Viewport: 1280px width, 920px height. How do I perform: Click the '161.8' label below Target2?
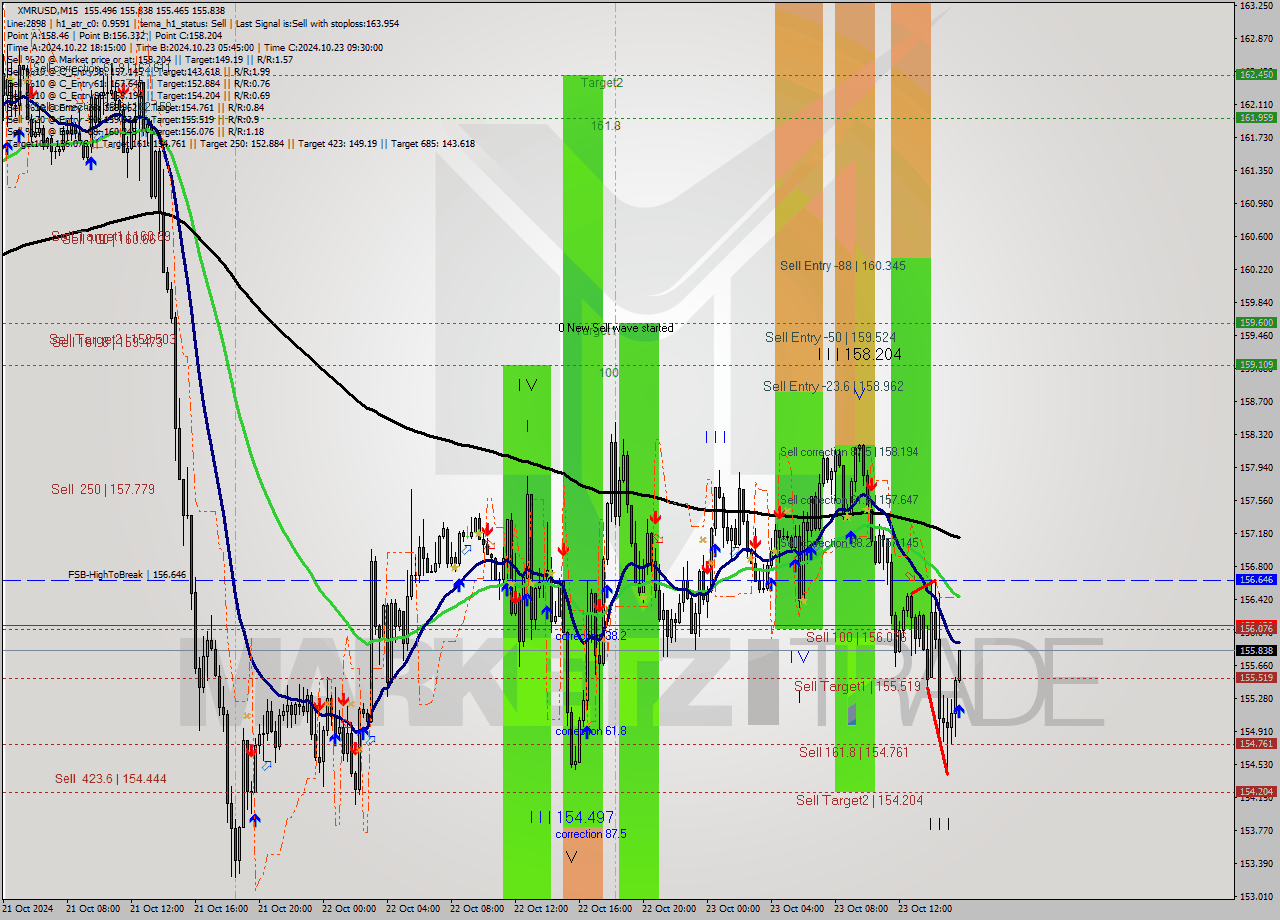pyautogui.click(x=605, y=126)
